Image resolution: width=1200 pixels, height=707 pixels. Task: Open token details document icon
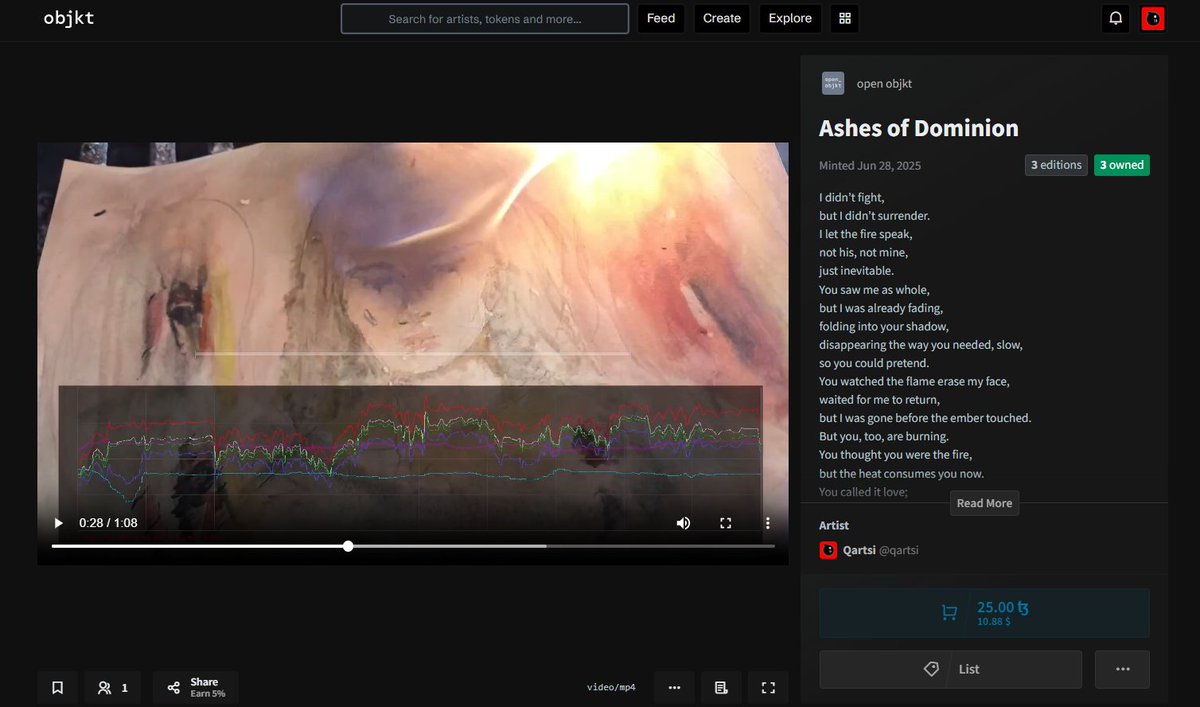[x=721, y=687]
